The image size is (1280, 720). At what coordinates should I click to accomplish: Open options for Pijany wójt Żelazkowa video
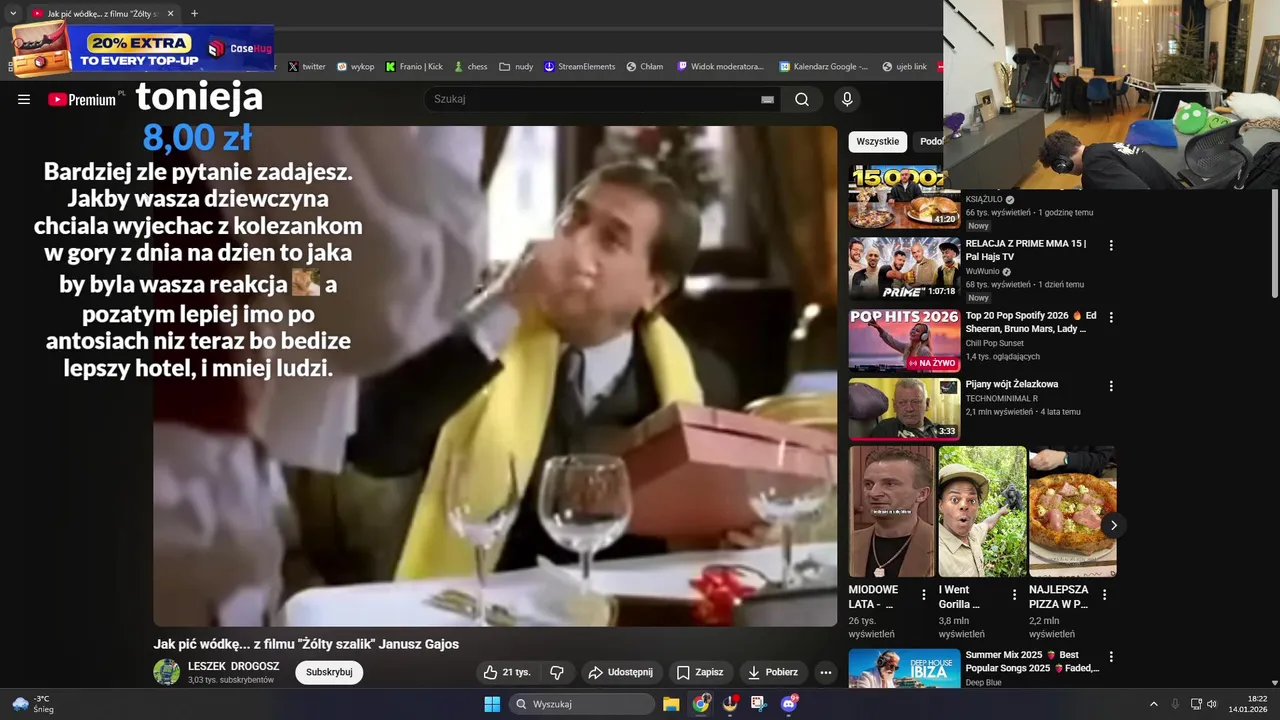tap(1110, 386)
